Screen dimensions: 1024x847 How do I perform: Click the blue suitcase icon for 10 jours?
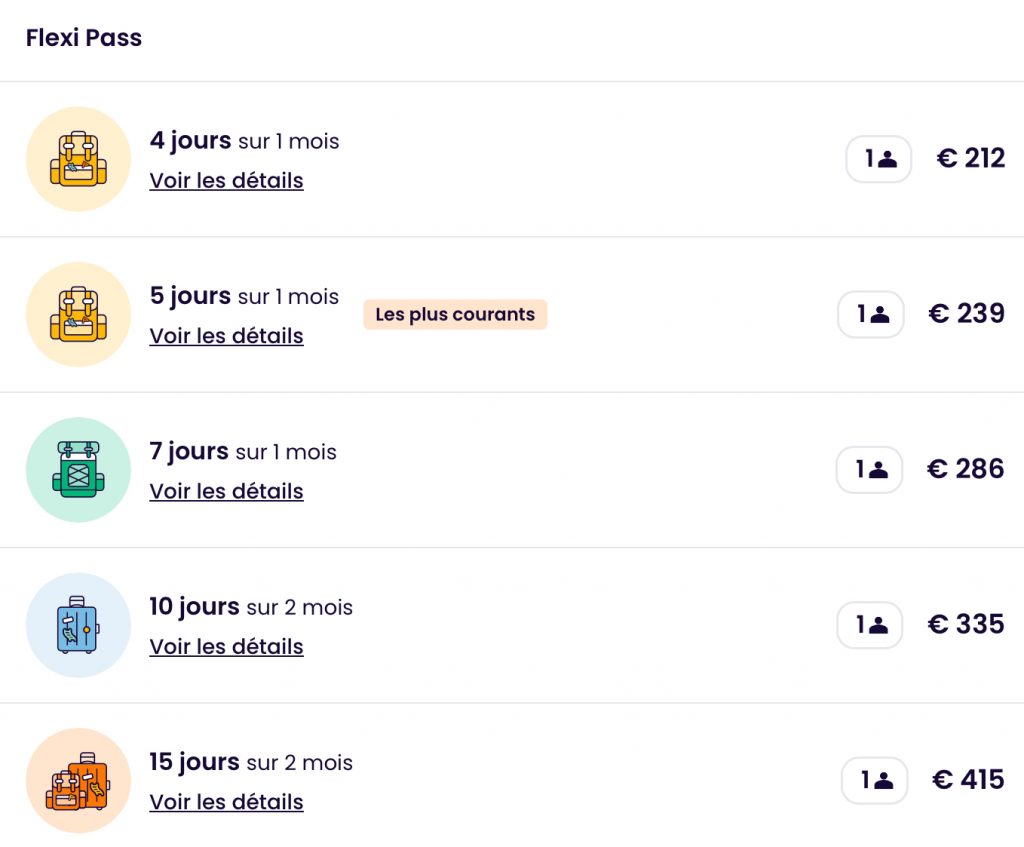tap(78, 625)
